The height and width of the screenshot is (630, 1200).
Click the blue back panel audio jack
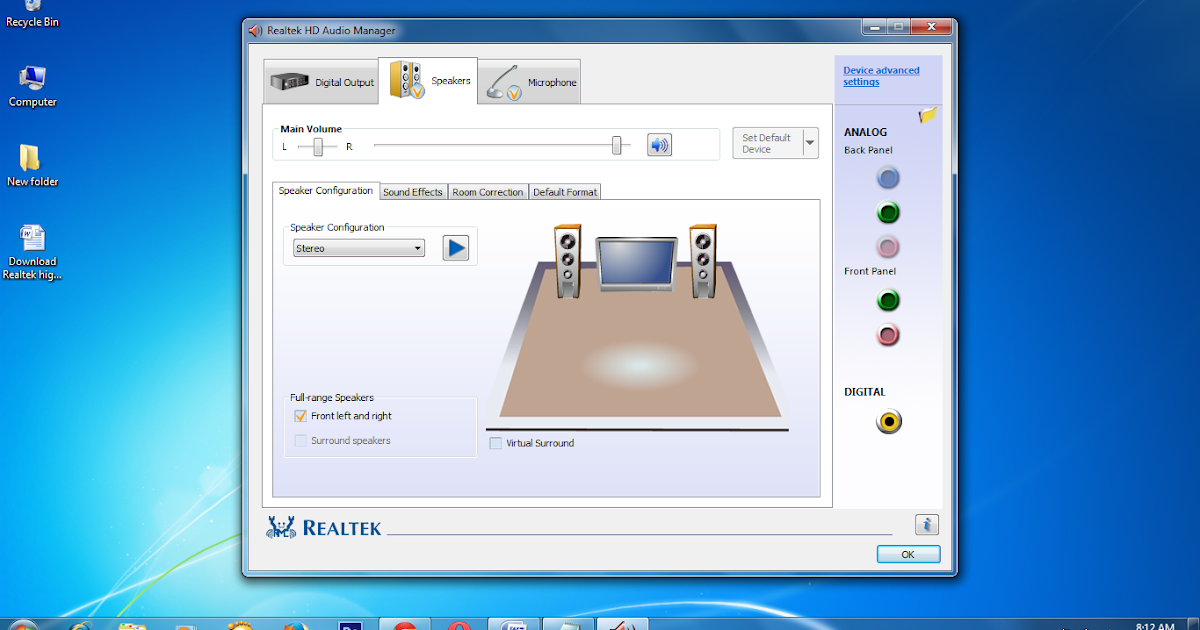(x=888, y=178)
